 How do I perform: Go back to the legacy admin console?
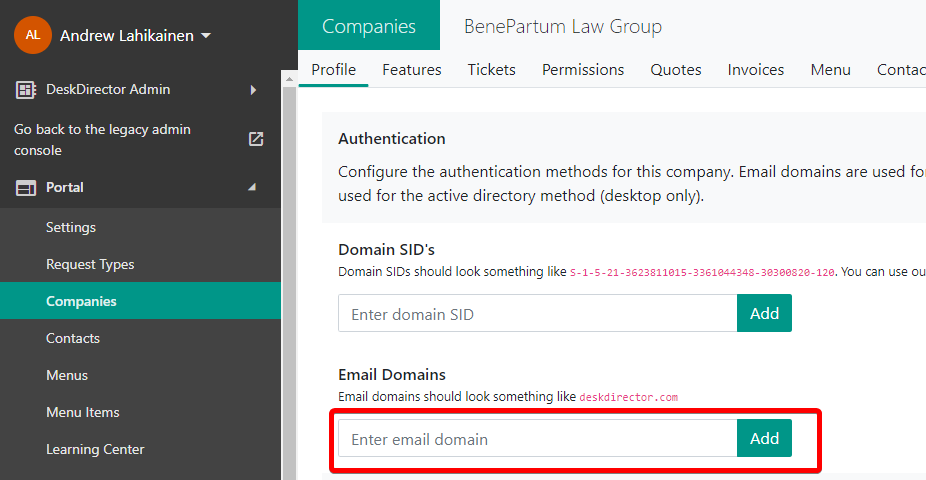pos(102,139)
